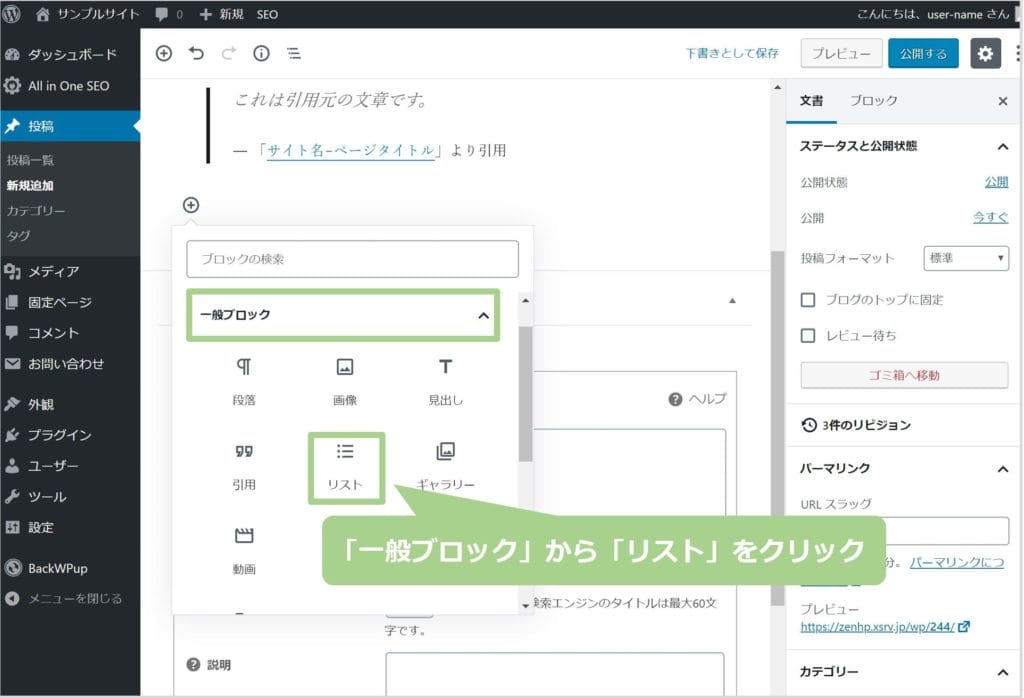Collapse the Status and Visibility panel

click(1002, 146)
